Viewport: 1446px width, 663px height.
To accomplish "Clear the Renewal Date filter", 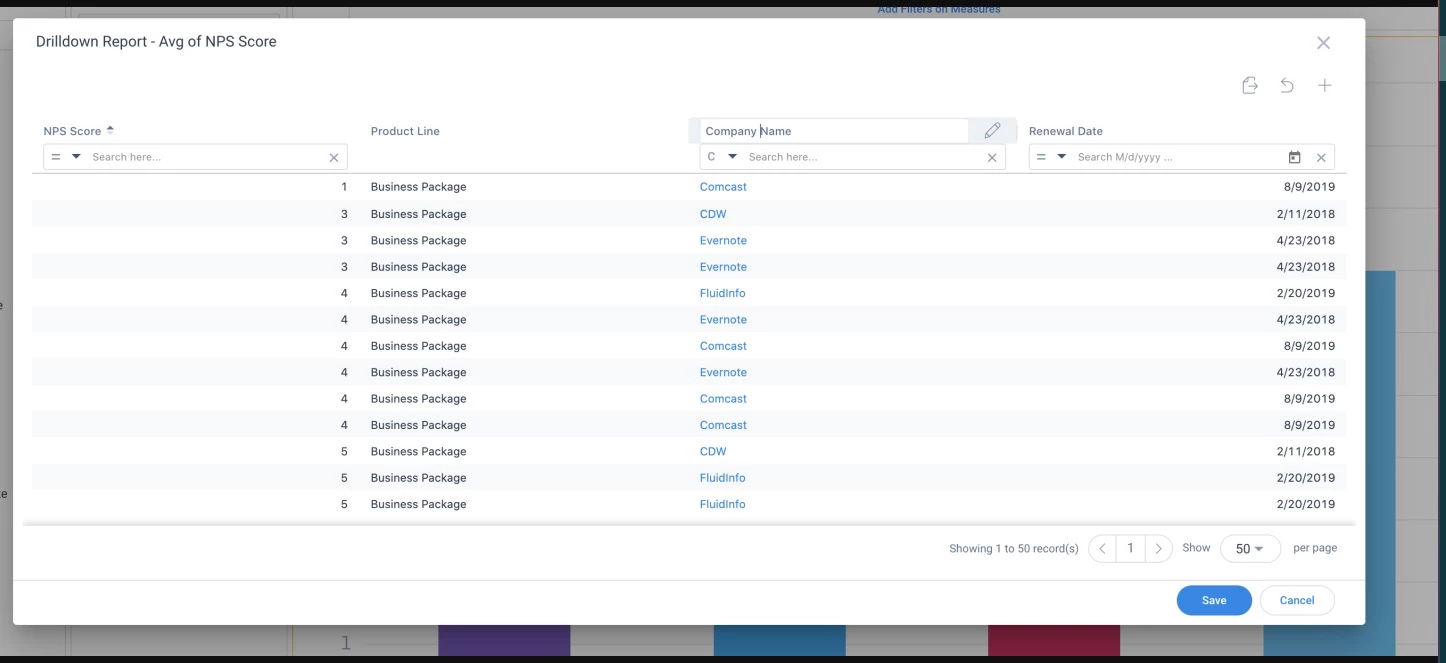I will (1321, 158).
